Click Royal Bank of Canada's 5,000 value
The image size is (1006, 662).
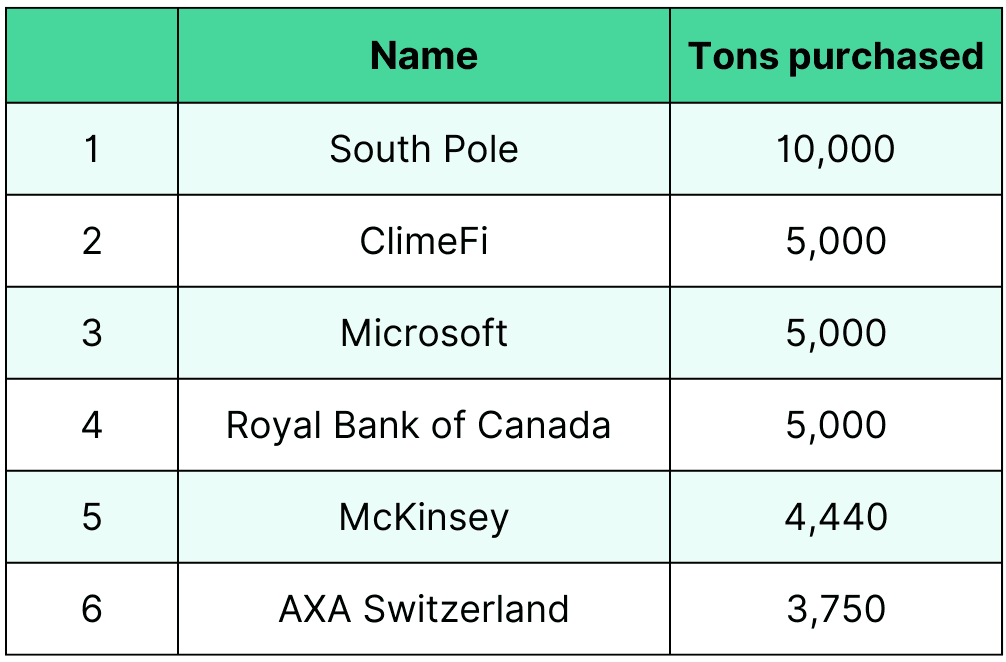[835, 425]
